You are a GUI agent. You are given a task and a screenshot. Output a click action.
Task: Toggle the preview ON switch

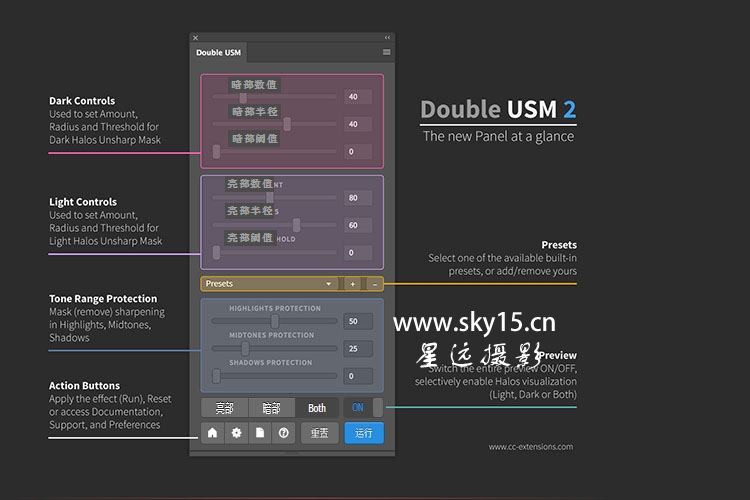tap(364, 408)
